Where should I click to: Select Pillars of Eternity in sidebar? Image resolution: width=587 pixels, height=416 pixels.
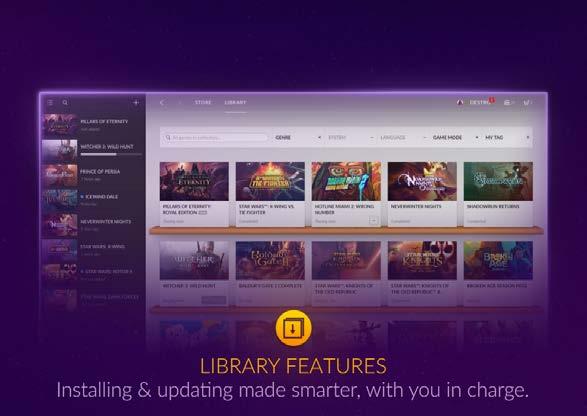coord(93,125)
